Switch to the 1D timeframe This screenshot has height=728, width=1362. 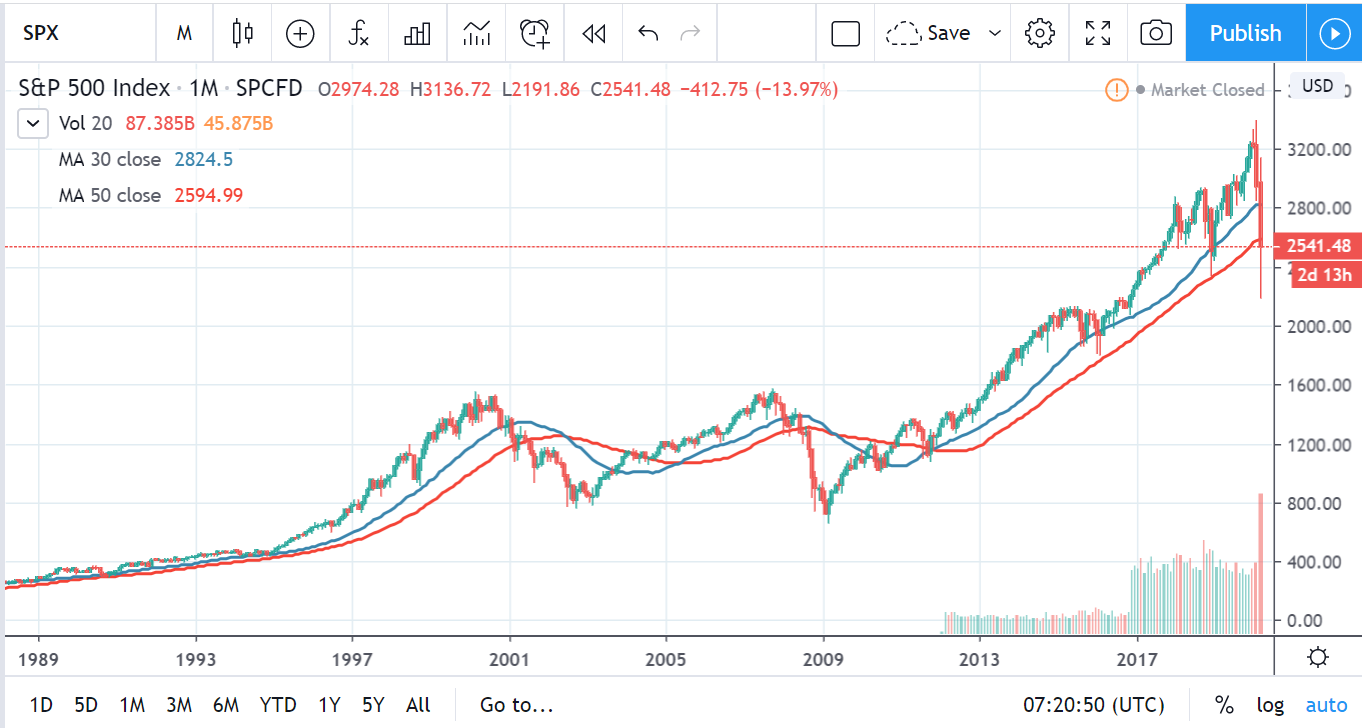(39, 704)
